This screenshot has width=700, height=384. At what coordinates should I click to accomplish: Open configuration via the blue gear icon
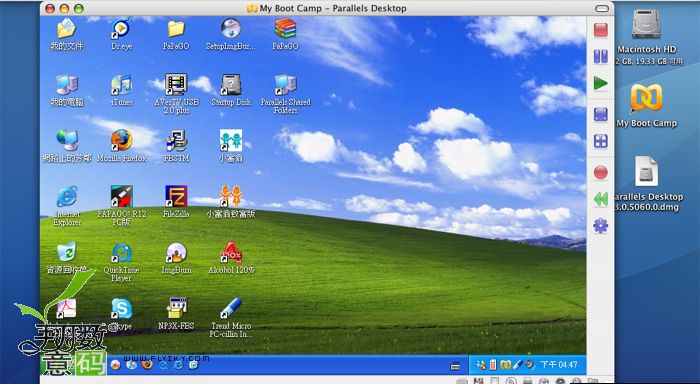click(601, 226)
